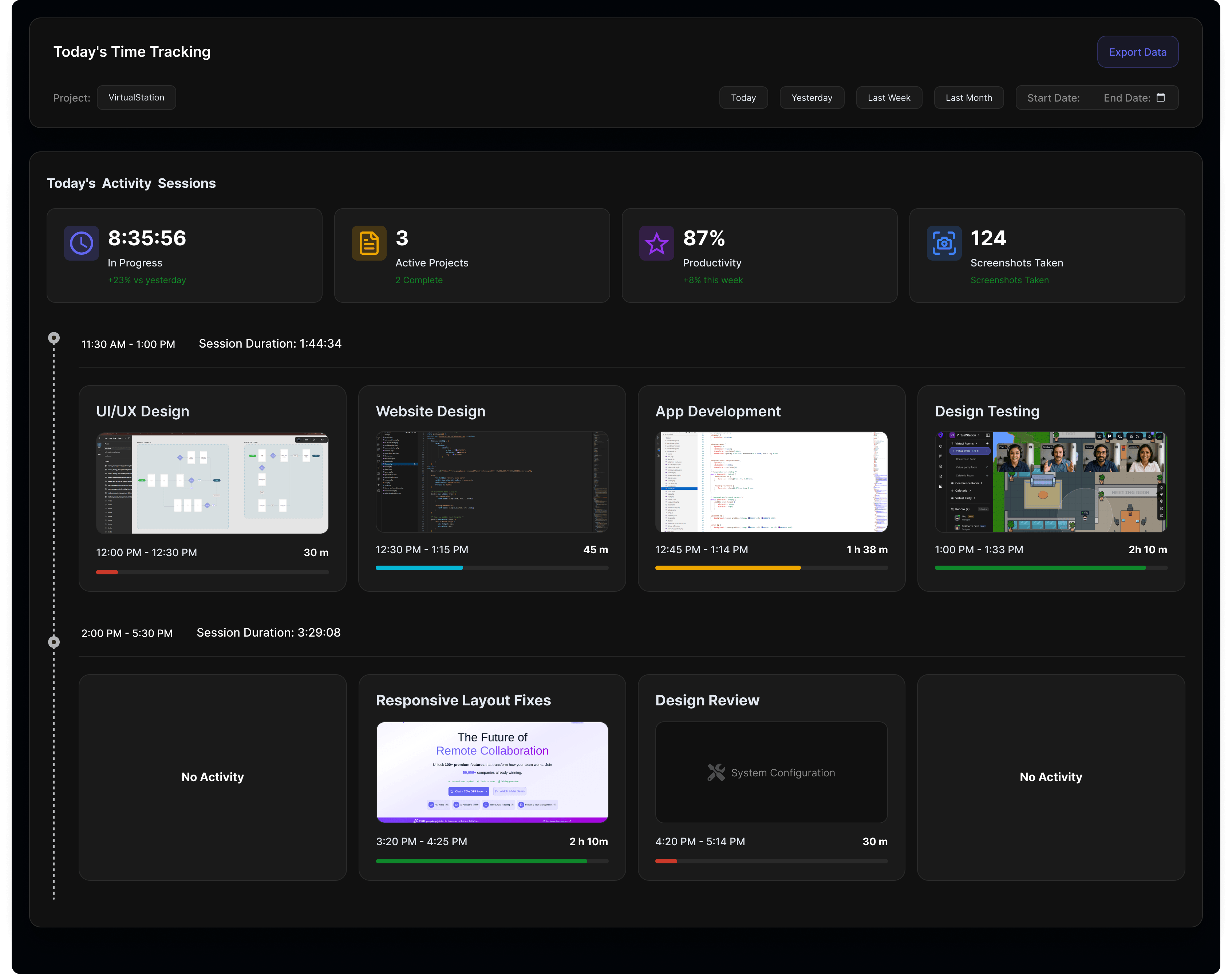Click the clock icon beside 8:35:56

[81, 243]
